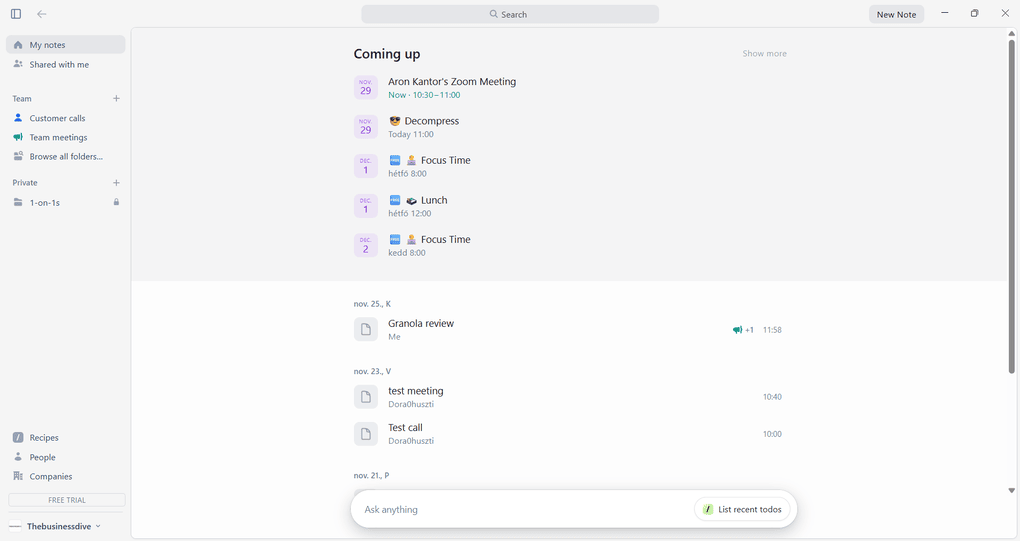Image resolution: width=1020 pixels, height=541 pixels.
Task: Go back using the arrow icon
Action: [x=42, y=14]
